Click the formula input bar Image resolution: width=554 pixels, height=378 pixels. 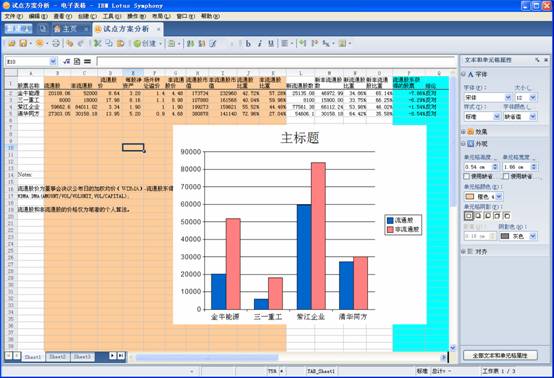[x=276, y=61]
